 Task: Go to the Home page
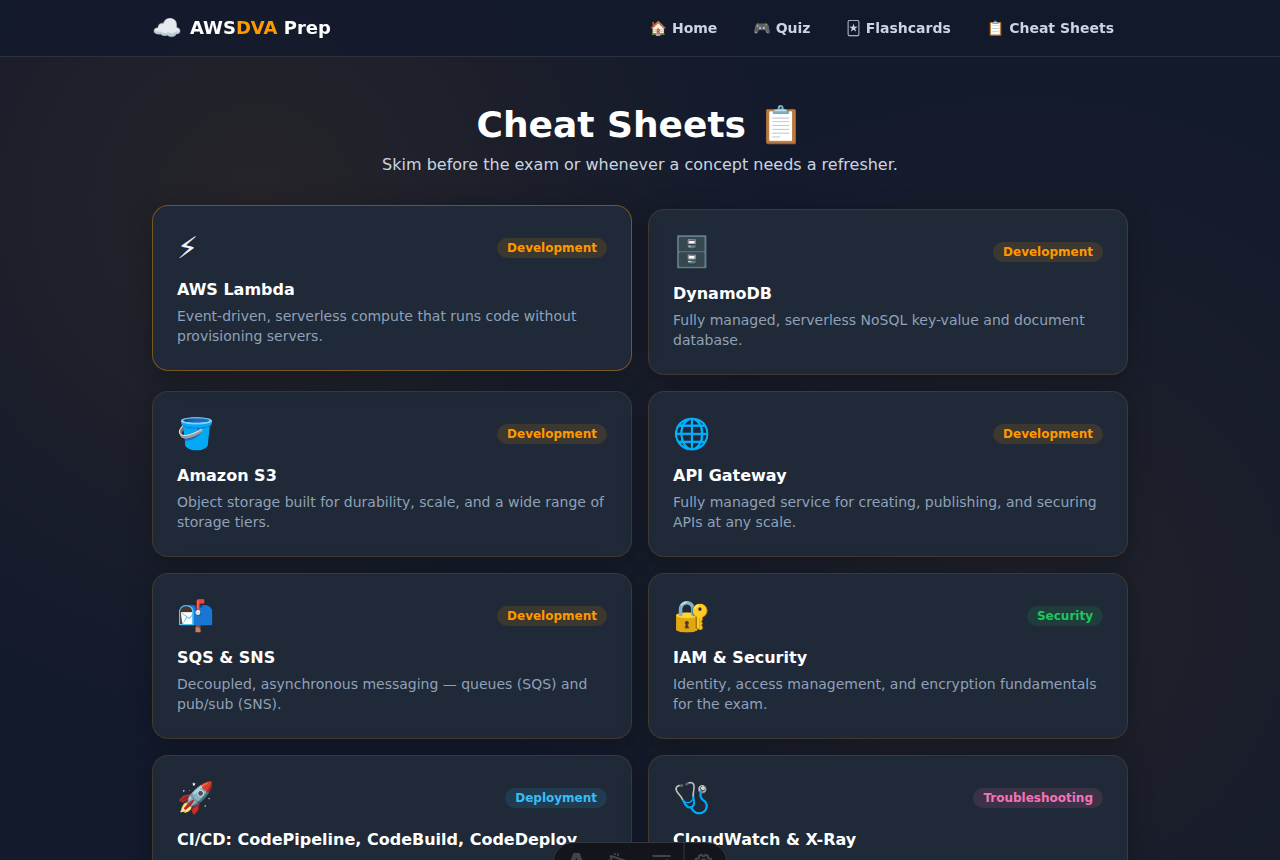pyautogui.click(x=684, y=28)
